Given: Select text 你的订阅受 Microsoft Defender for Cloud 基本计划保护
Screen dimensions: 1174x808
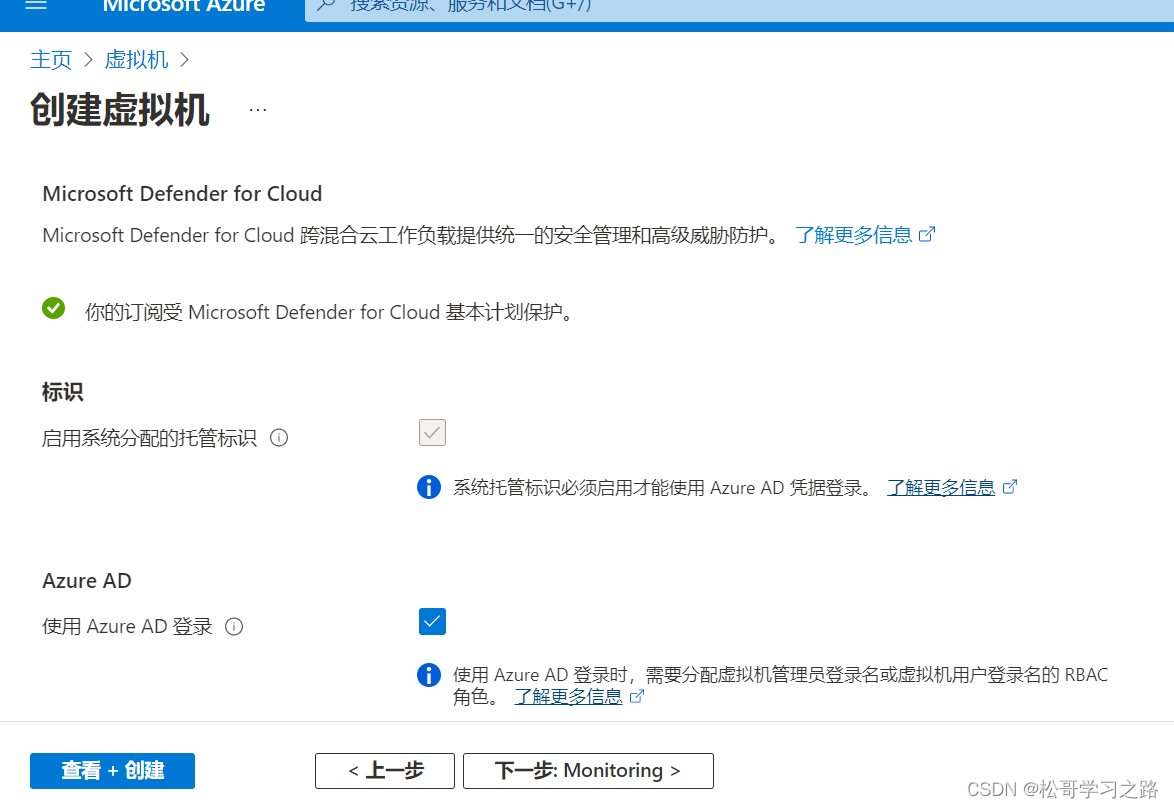Looking at the screenshot, I should point(329,312).
